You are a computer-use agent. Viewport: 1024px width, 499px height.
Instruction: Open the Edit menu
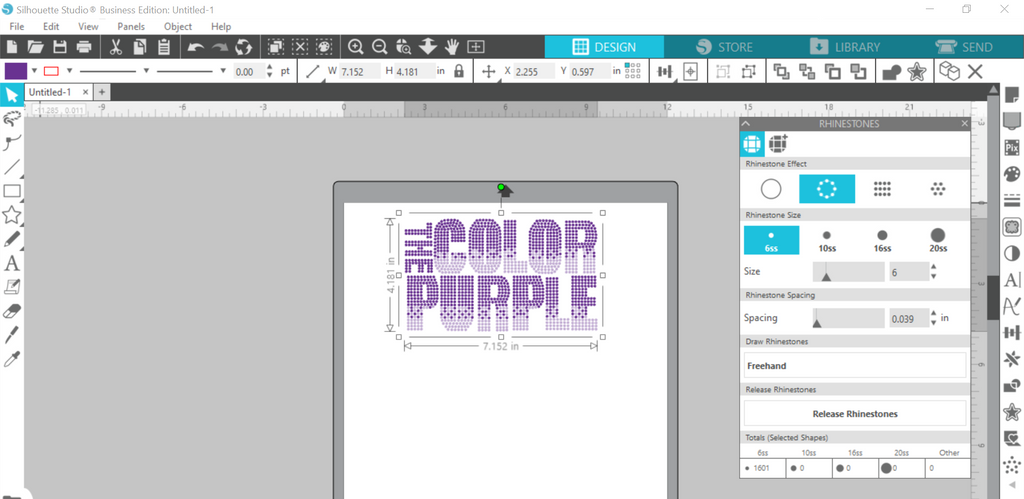(x=51, y=27)
